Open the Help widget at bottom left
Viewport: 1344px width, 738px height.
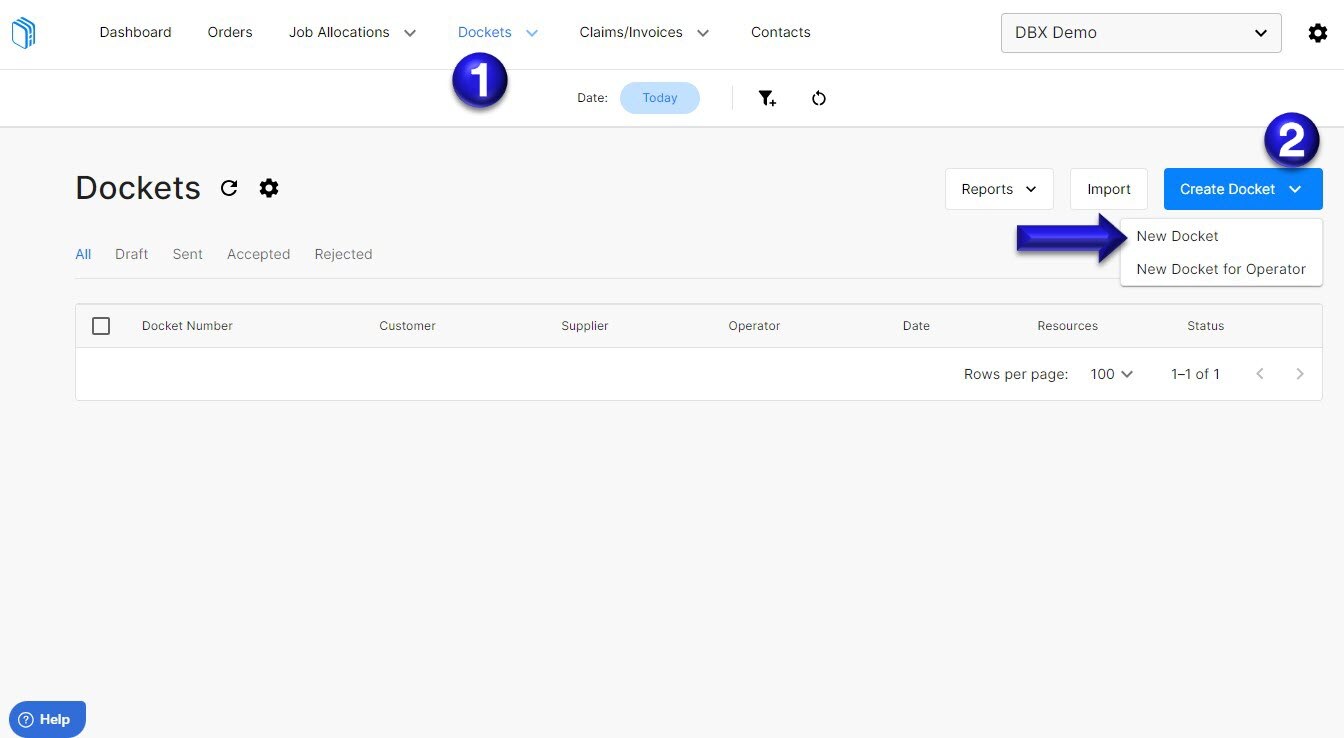[46, 718]
